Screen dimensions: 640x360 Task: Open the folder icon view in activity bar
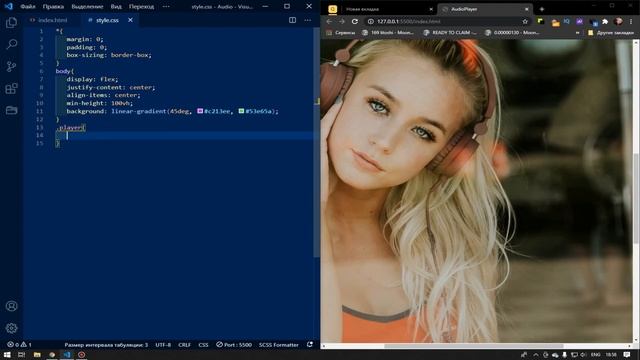(11, 110)
